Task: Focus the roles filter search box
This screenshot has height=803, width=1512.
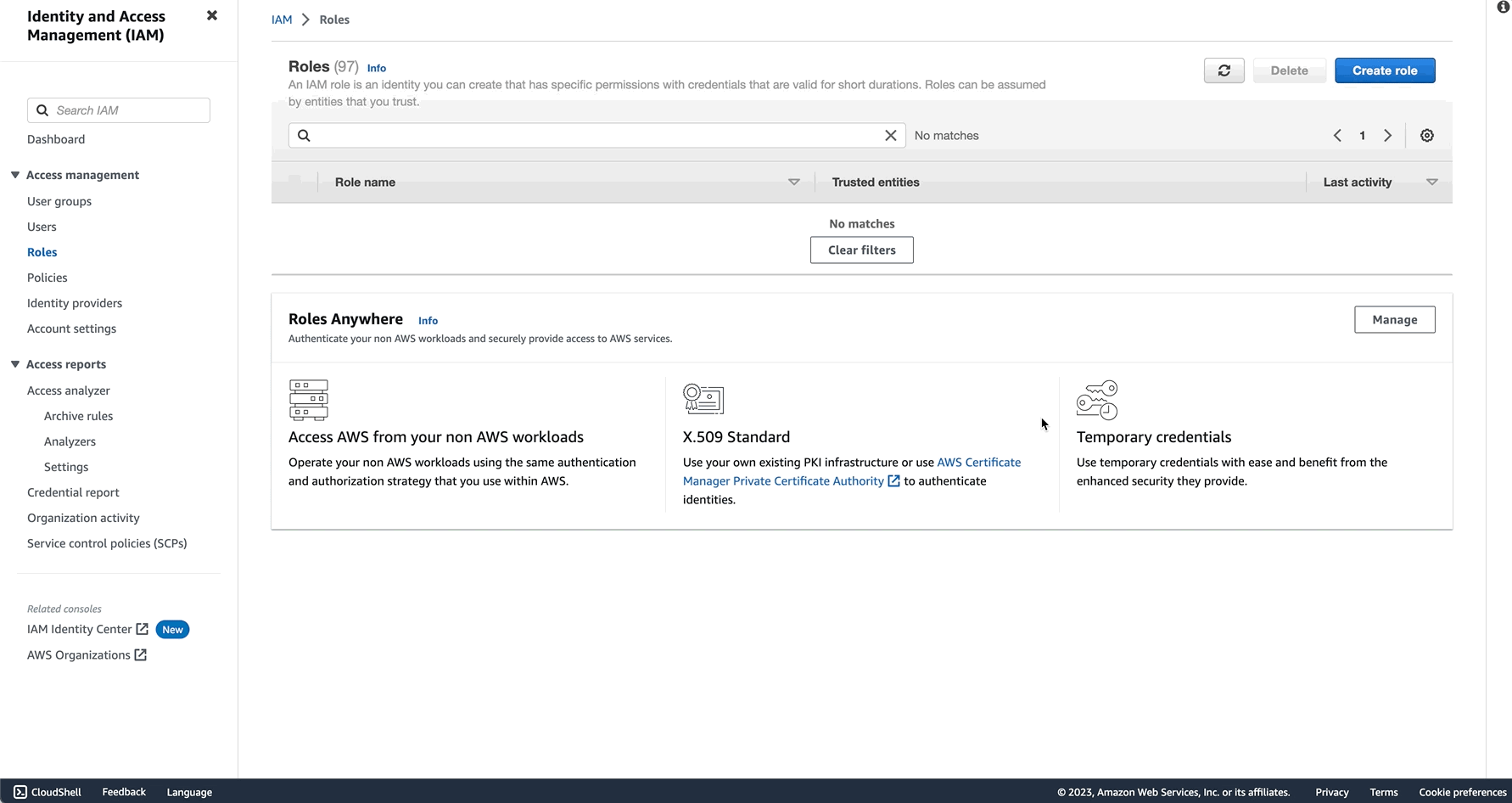Action: (x=597, y=136)
